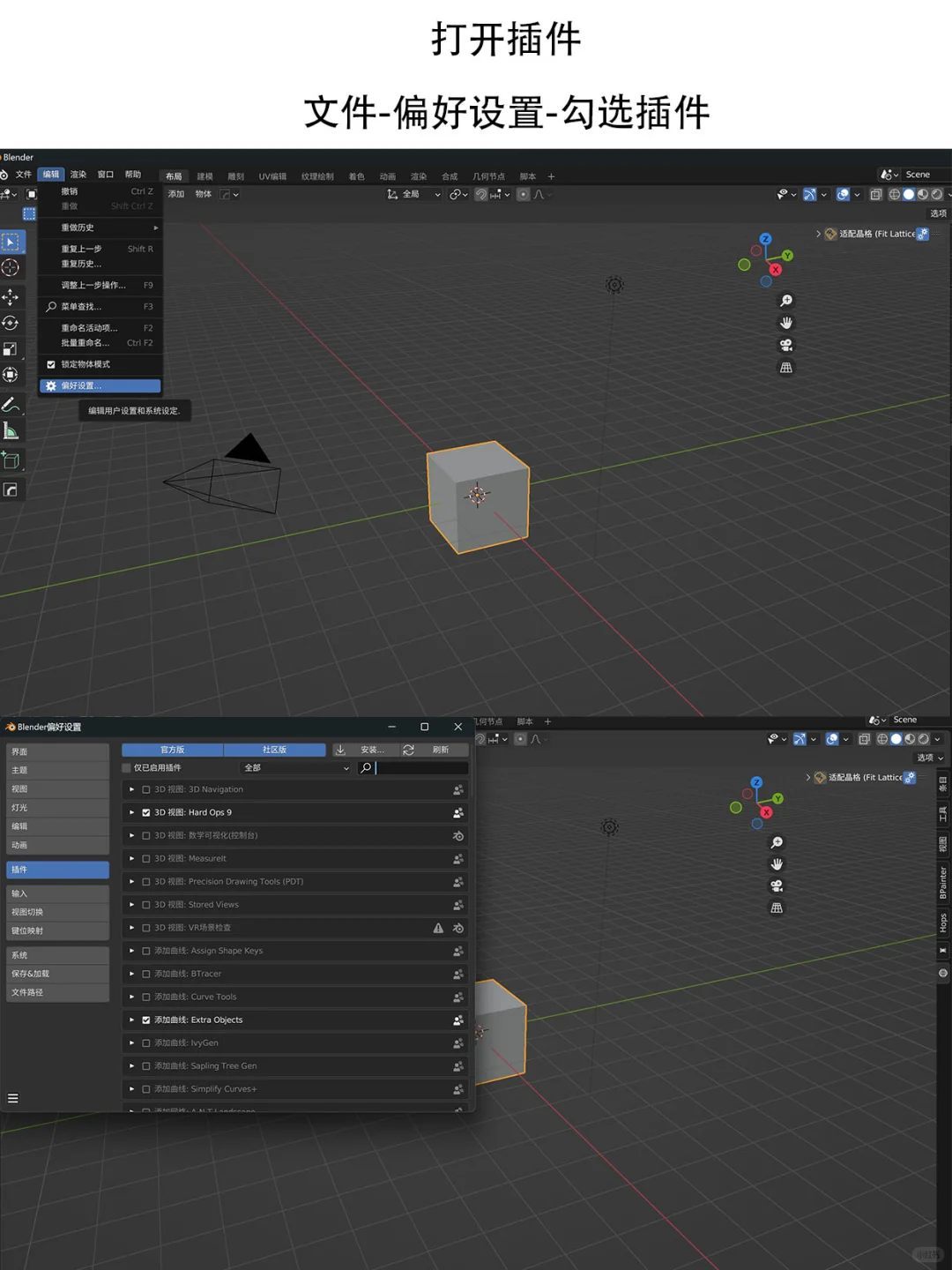The height and width of the screenshot is (1270, 952).
Task: Choose the Annotate tool
Action: [11, 406]
